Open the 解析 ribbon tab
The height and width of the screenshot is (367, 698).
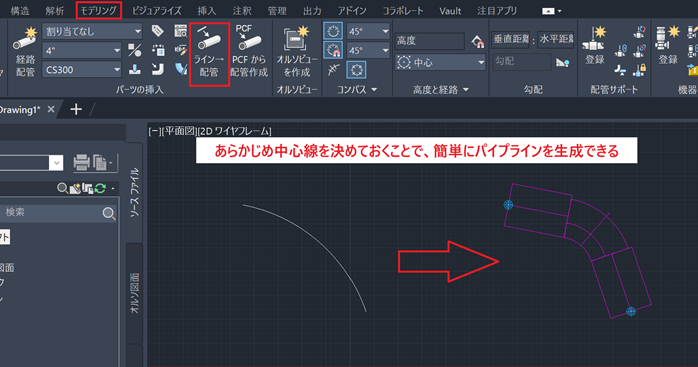click(x=54, y=11)
